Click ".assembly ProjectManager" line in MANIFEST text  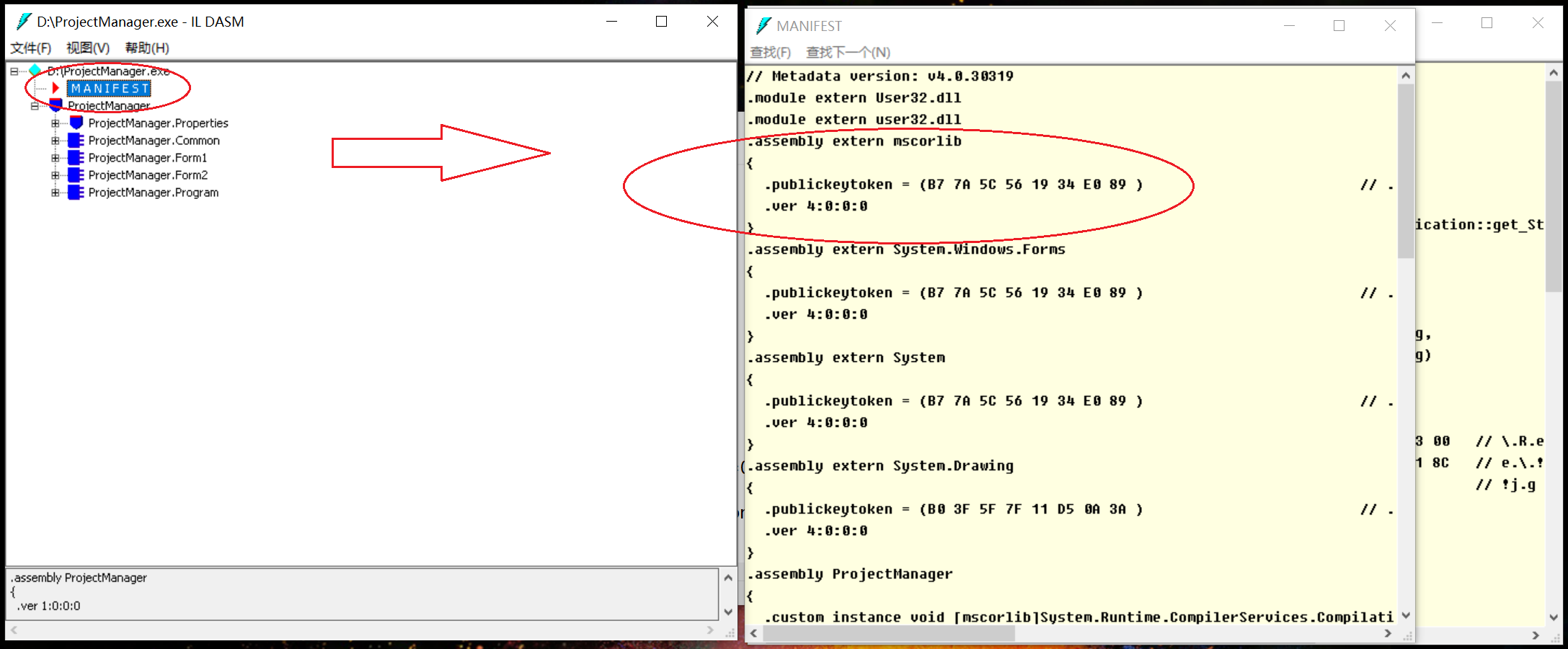click(x=850, y=574)
